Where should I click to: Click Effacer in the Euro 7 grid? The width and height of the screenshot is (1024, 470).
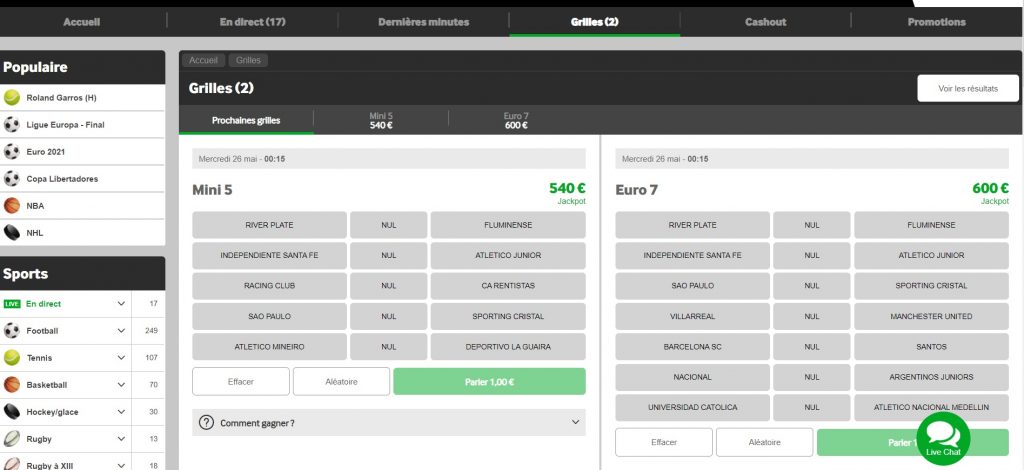coord(664,442)
